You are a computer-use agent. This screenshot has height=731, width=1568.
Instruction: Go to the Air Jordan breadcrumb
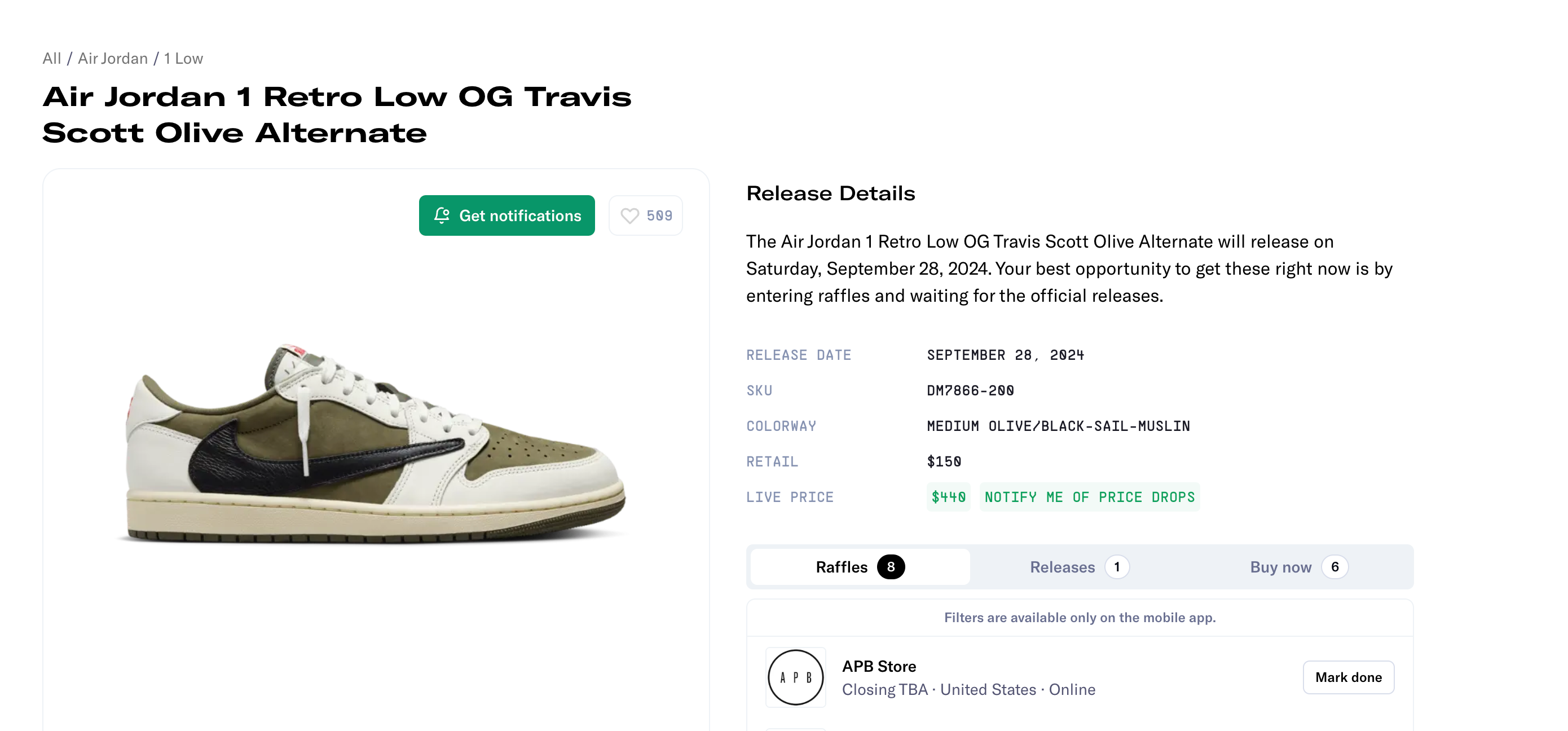pyautogui.click(x=113, y=59)
